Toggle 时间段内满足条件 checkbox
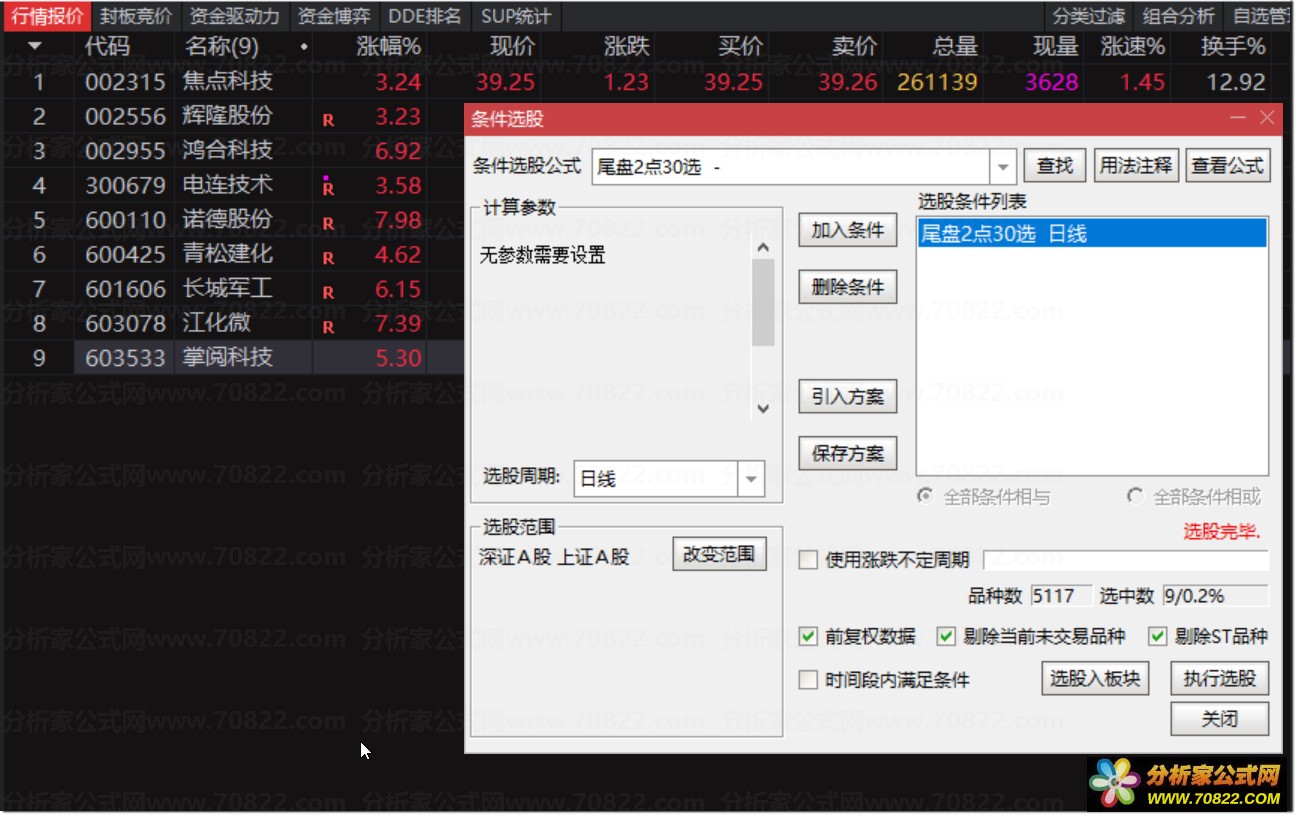Image resolution: width=1297 pixels, height=815 pixels. point(808,680)
